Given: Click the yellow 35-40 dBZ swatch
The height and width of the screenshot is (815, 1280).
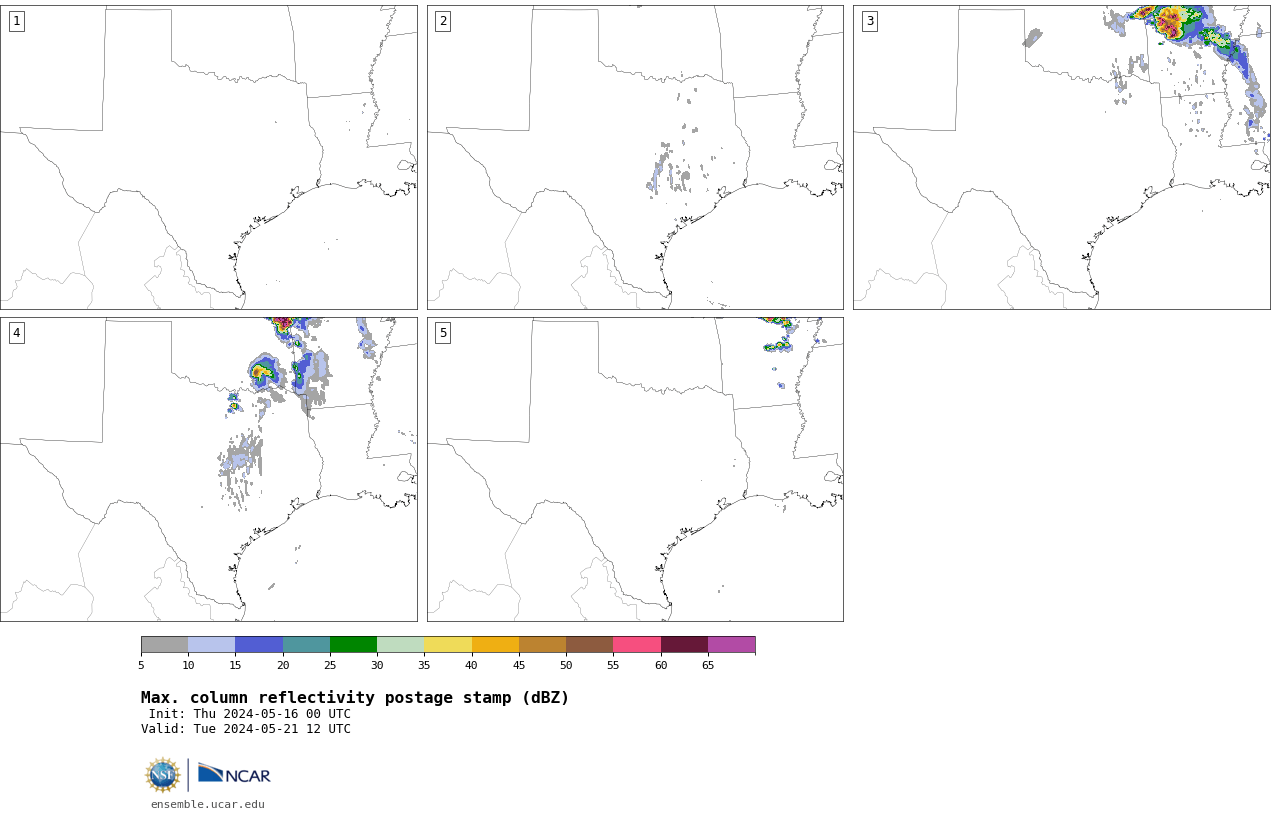Looking at the screenshot, I should point(448,645).
